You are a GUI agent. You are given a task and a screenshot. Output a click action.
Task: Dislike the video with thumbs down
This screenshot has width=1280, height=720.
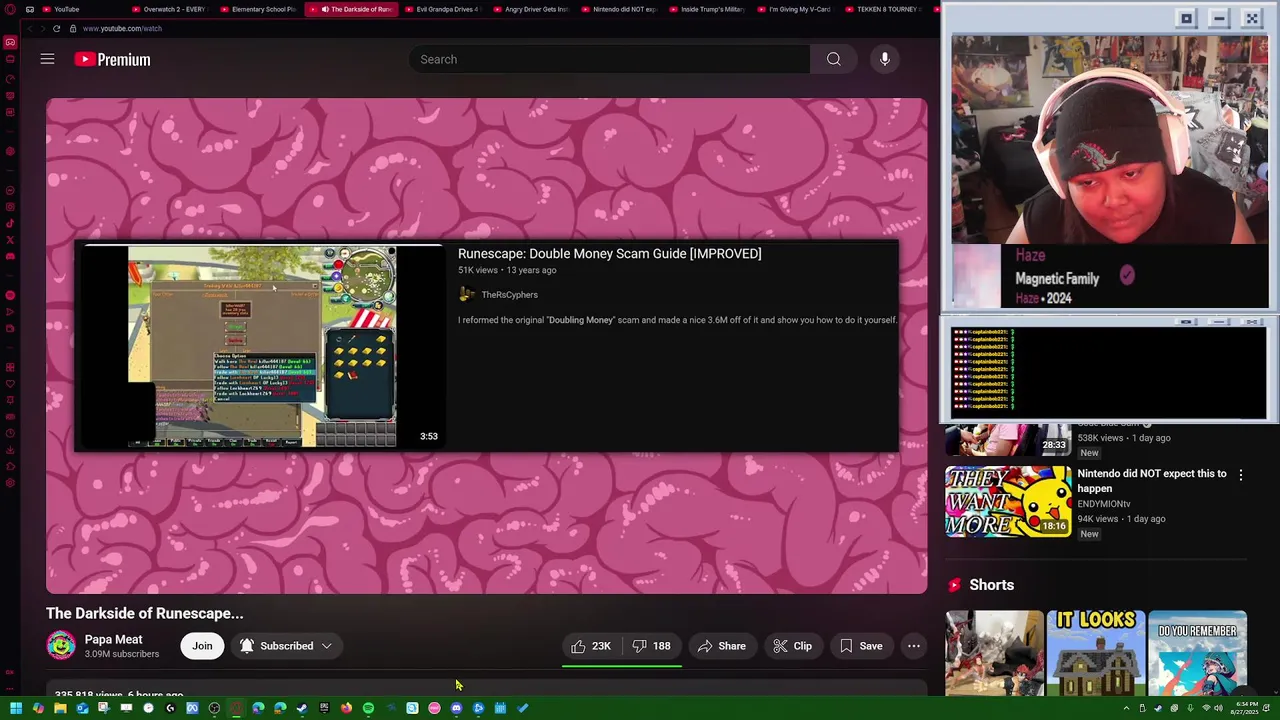651,646
